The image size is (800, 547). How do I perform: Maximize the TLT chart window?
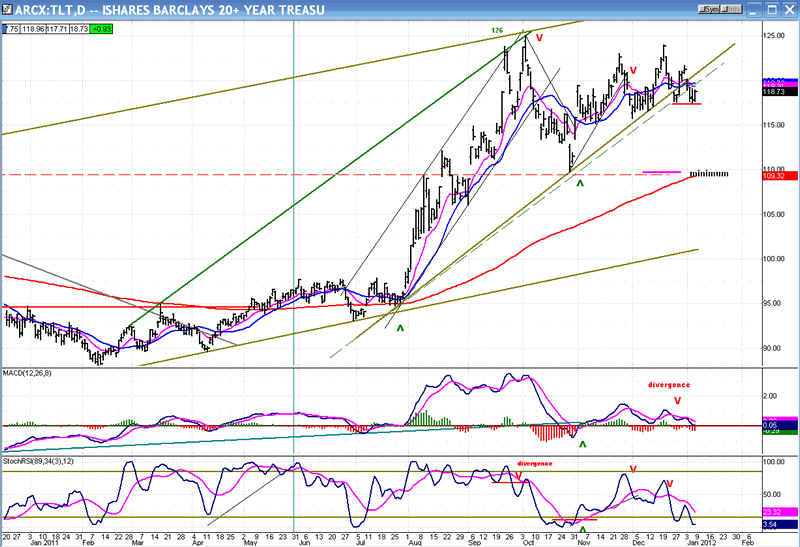click(773, 9)
